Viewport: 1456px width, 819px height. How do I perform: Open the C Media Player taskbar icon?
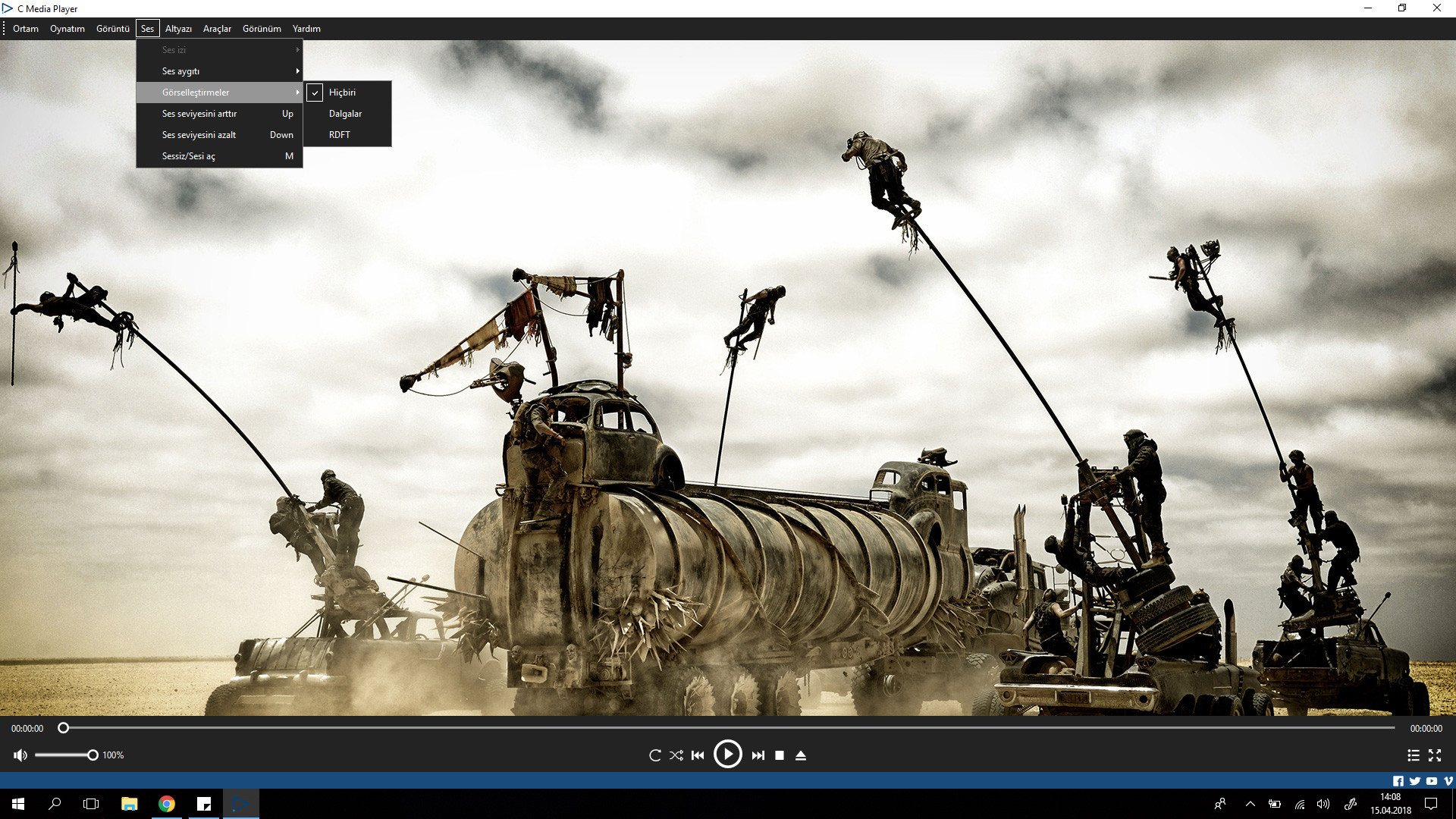pyautogui.click(x=241, y=804)
